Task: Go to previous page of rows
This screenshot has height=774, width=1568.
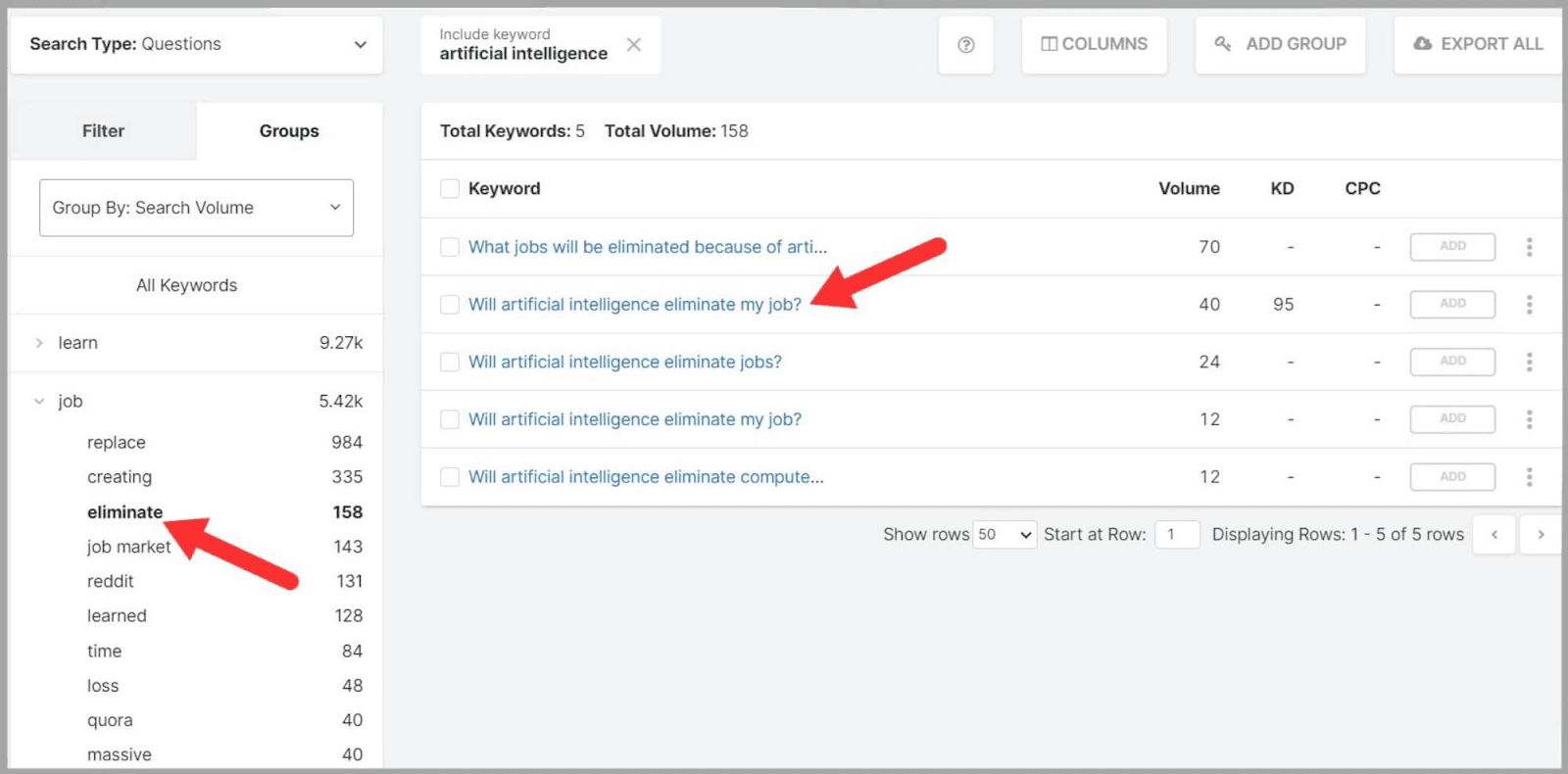Action: click(x=1494, y=535)
